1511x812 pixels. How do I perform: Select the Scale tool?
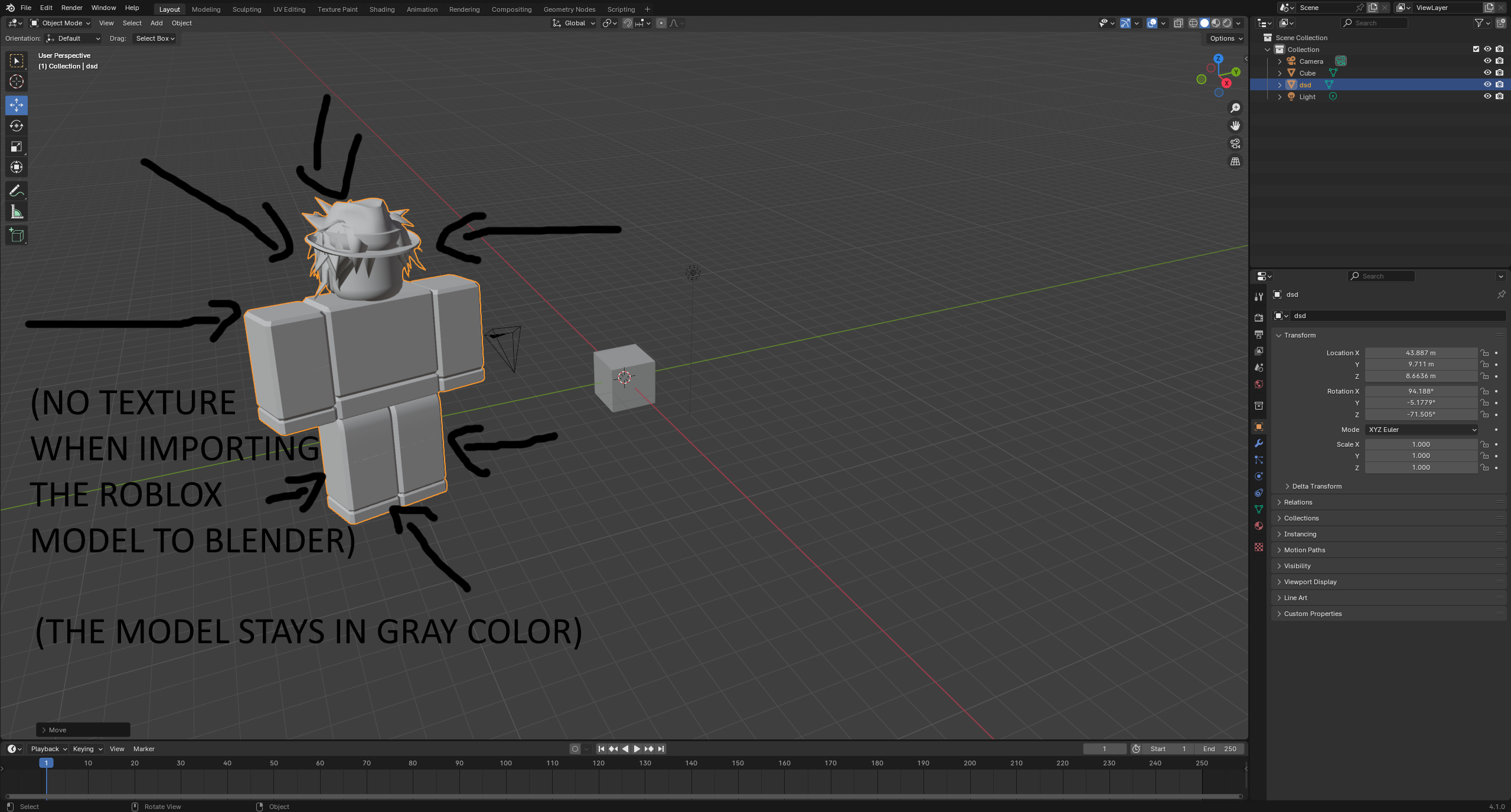(17, 146)
